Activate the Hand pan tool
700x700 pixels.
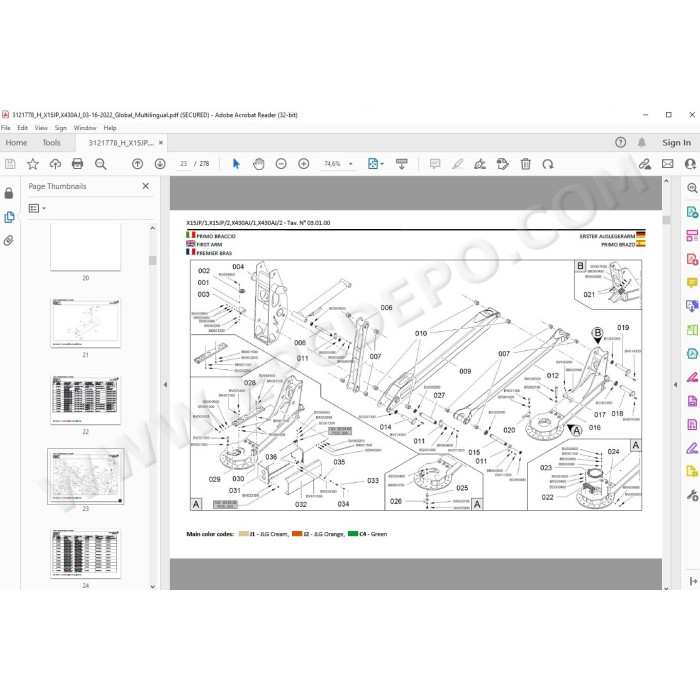pyautogui.click(x=258, y=164)
